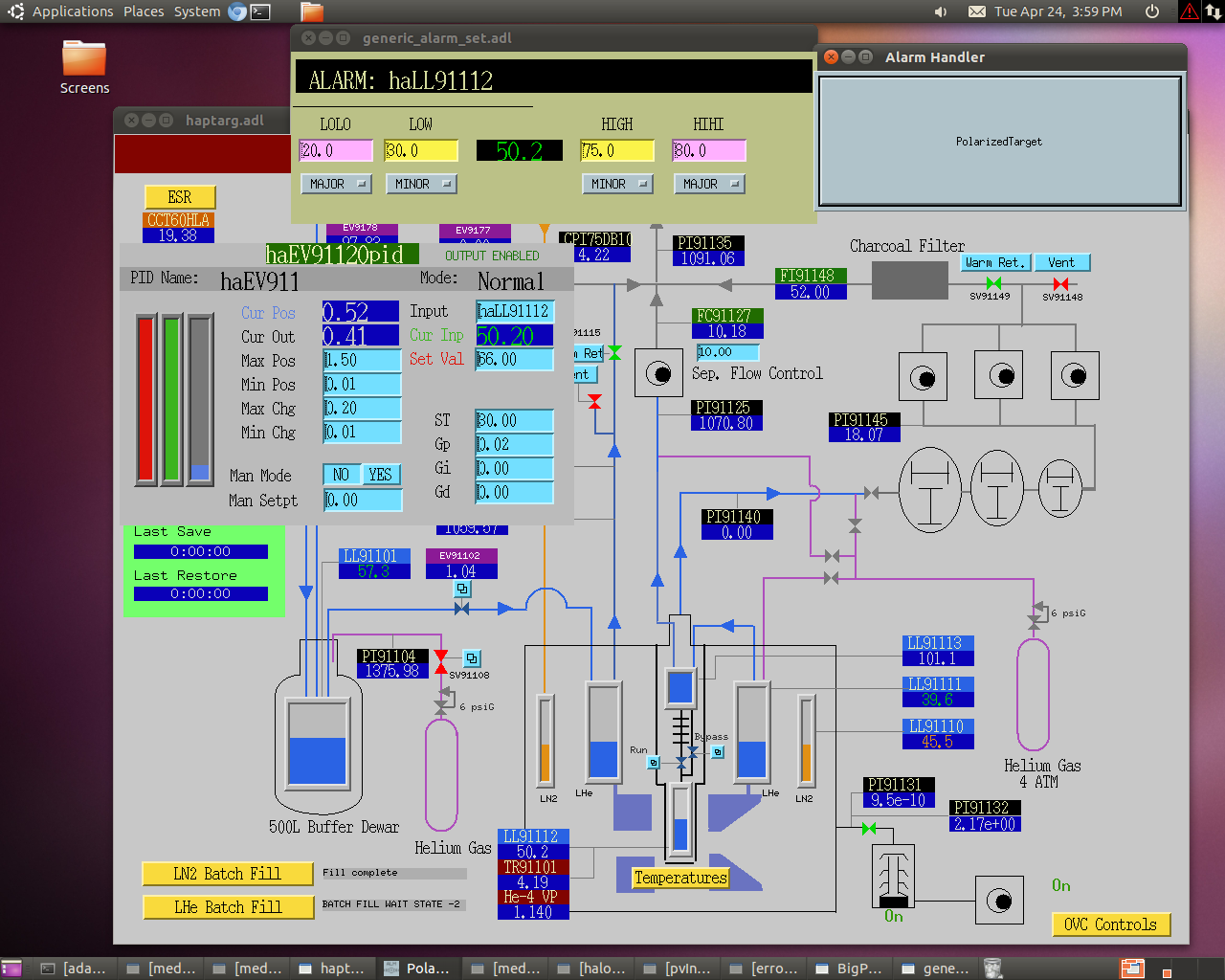Set Man Mode to YES
This screenshot has width=1225, height=980.
(381, 475)
